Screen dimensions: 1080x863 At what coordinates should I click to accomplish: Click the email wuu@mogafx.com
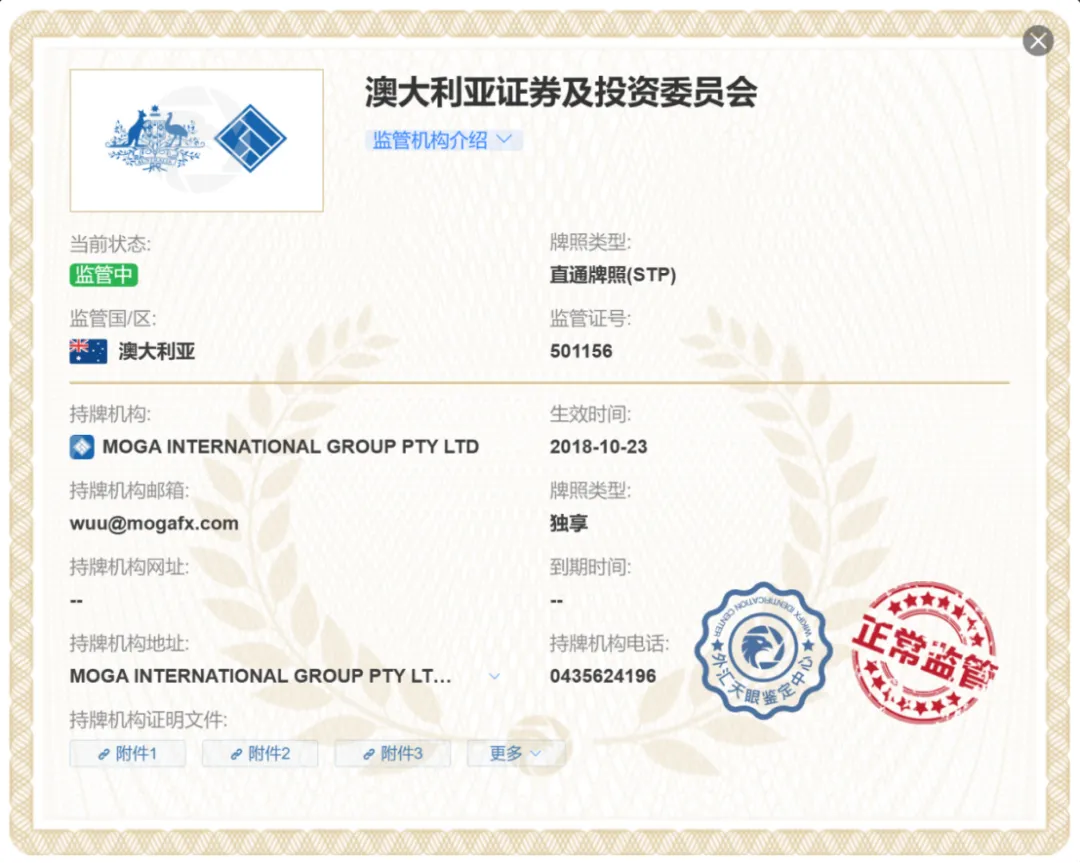click(154, 523)
